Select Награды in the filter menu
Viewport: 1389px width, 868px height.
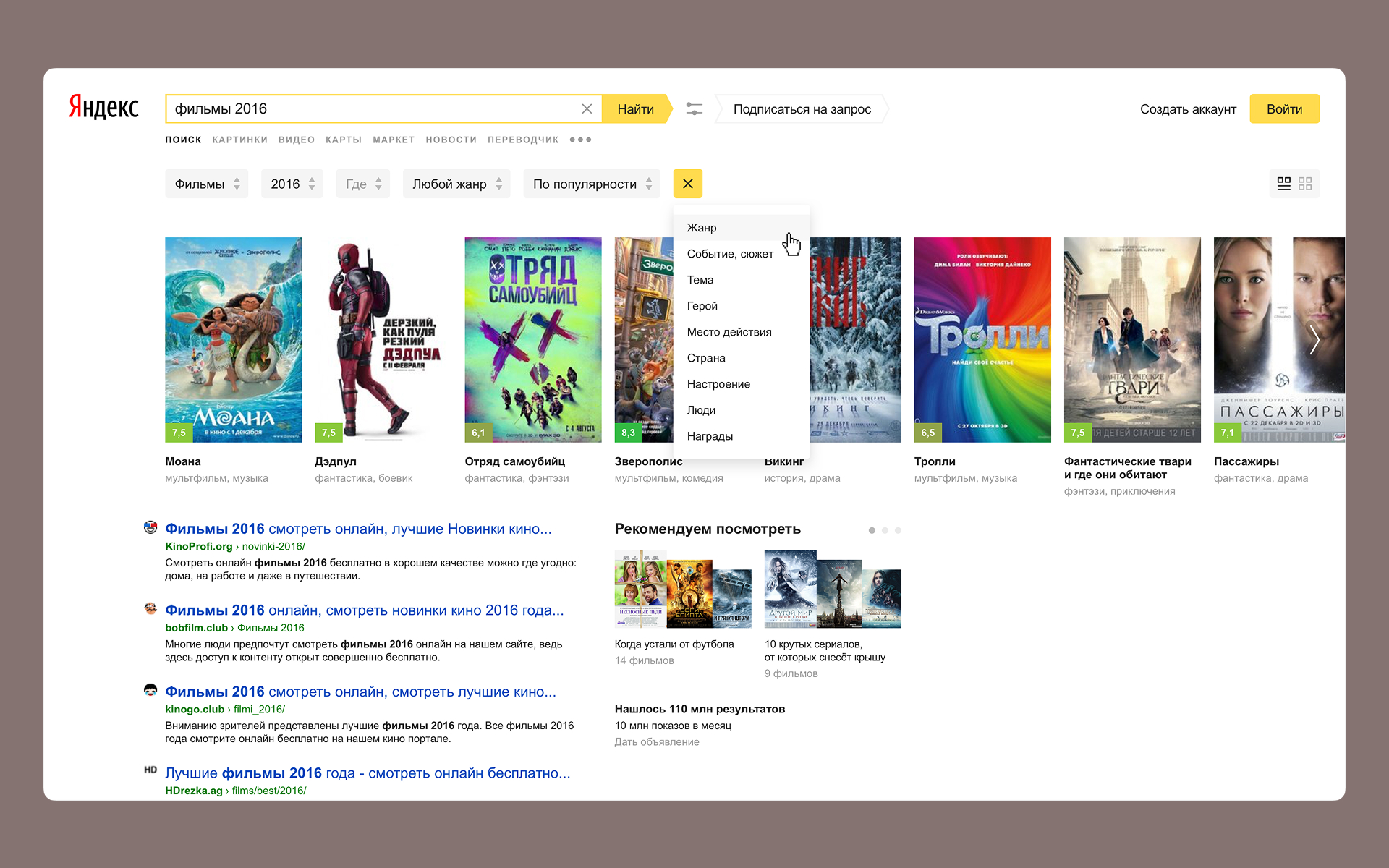tap(742, 436)
